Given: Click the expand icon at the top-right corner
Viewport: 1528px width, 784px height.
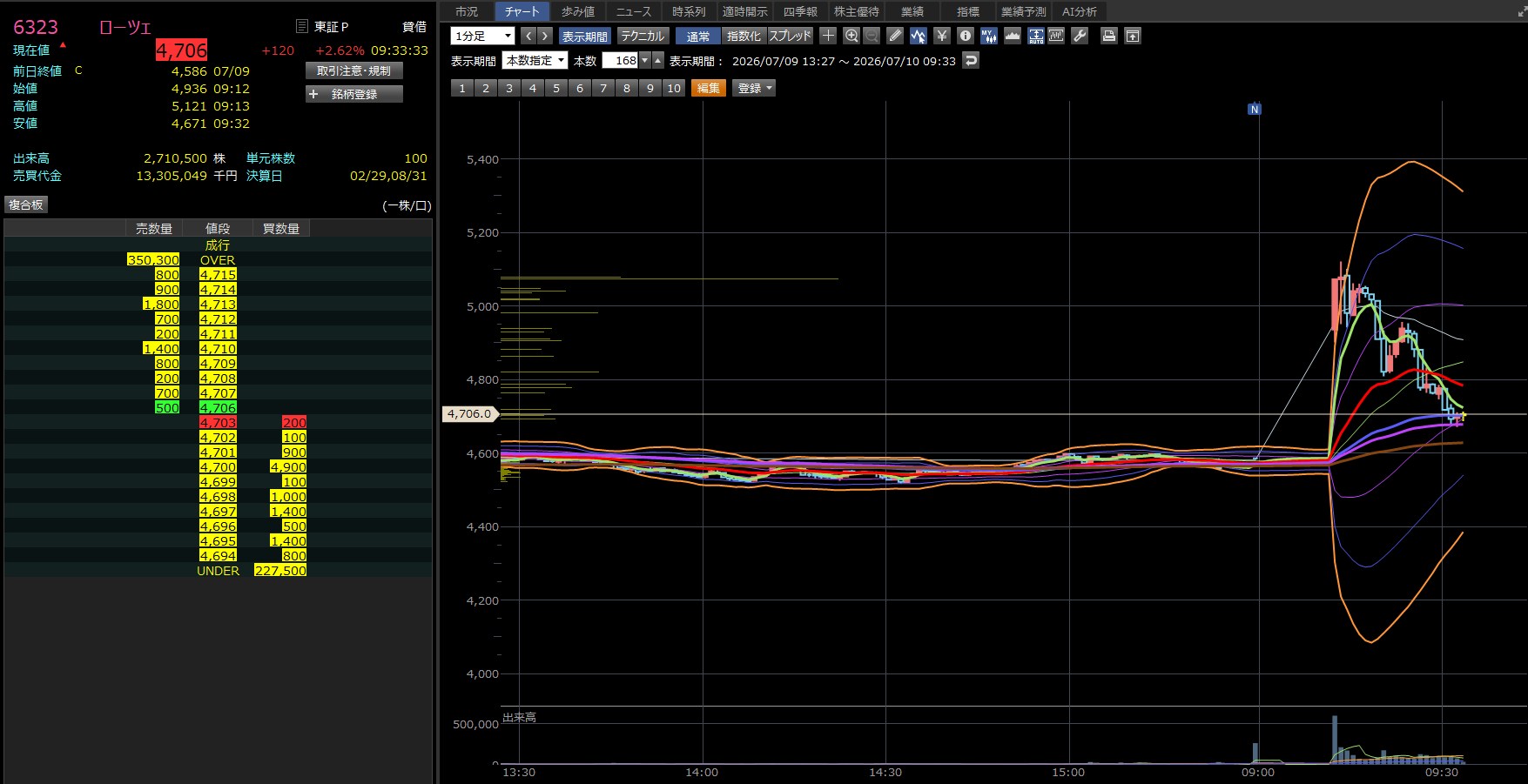Looking at the screenshot, I should tap(1521, 12).
